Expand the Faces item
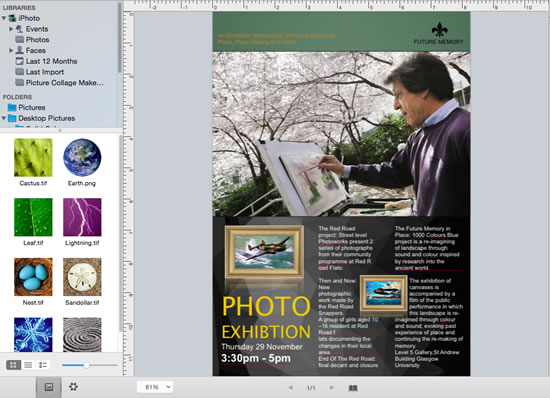The image size is (550, 398). point(11,50)
